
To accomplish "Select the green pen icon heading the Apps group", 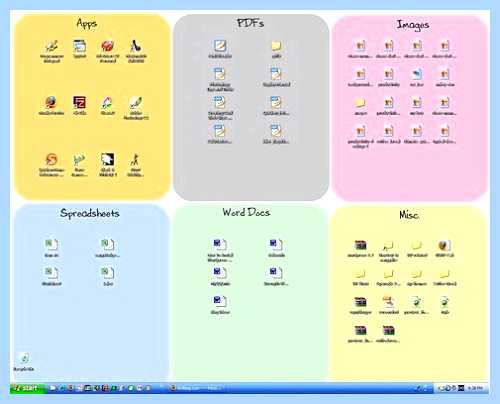I will coord(52,46).
